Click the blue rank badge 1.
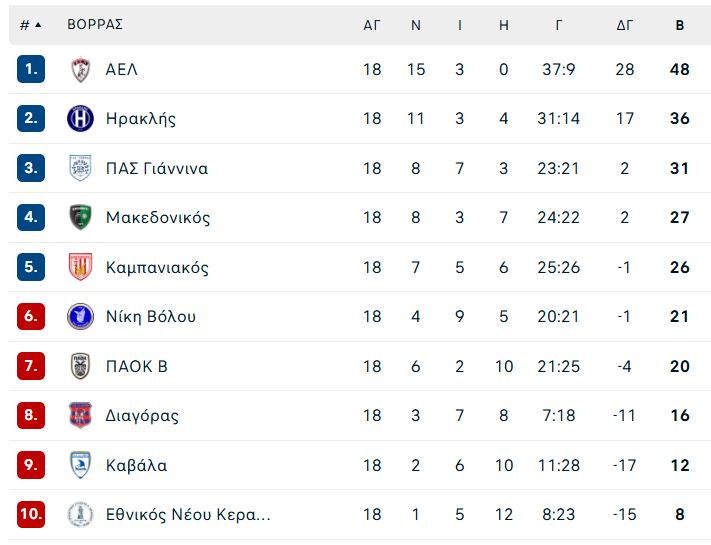Viewport: 711px width, 545px height. point(31,69)
